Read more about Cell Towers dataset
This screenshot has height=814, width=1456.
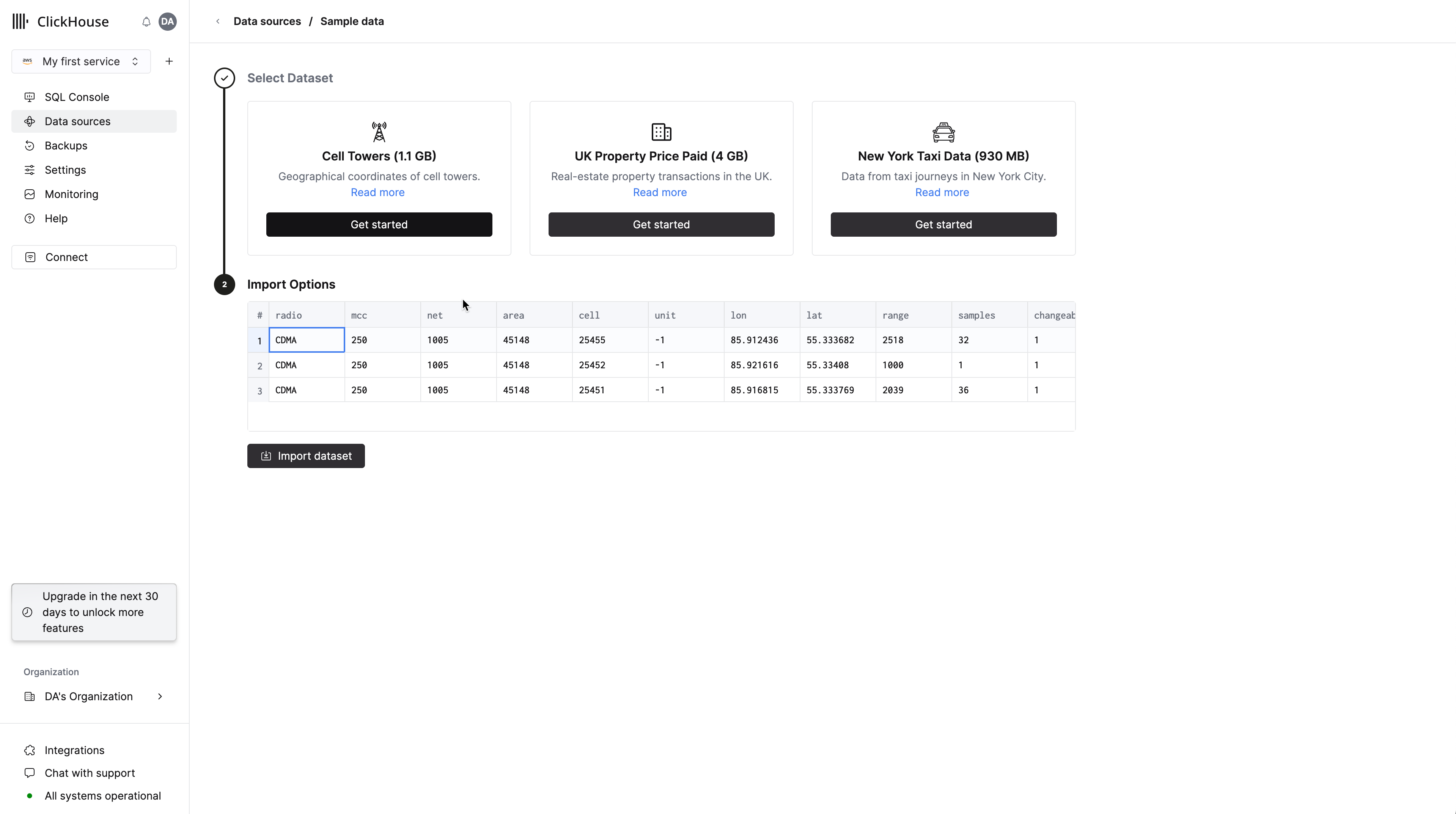(378, 192)
